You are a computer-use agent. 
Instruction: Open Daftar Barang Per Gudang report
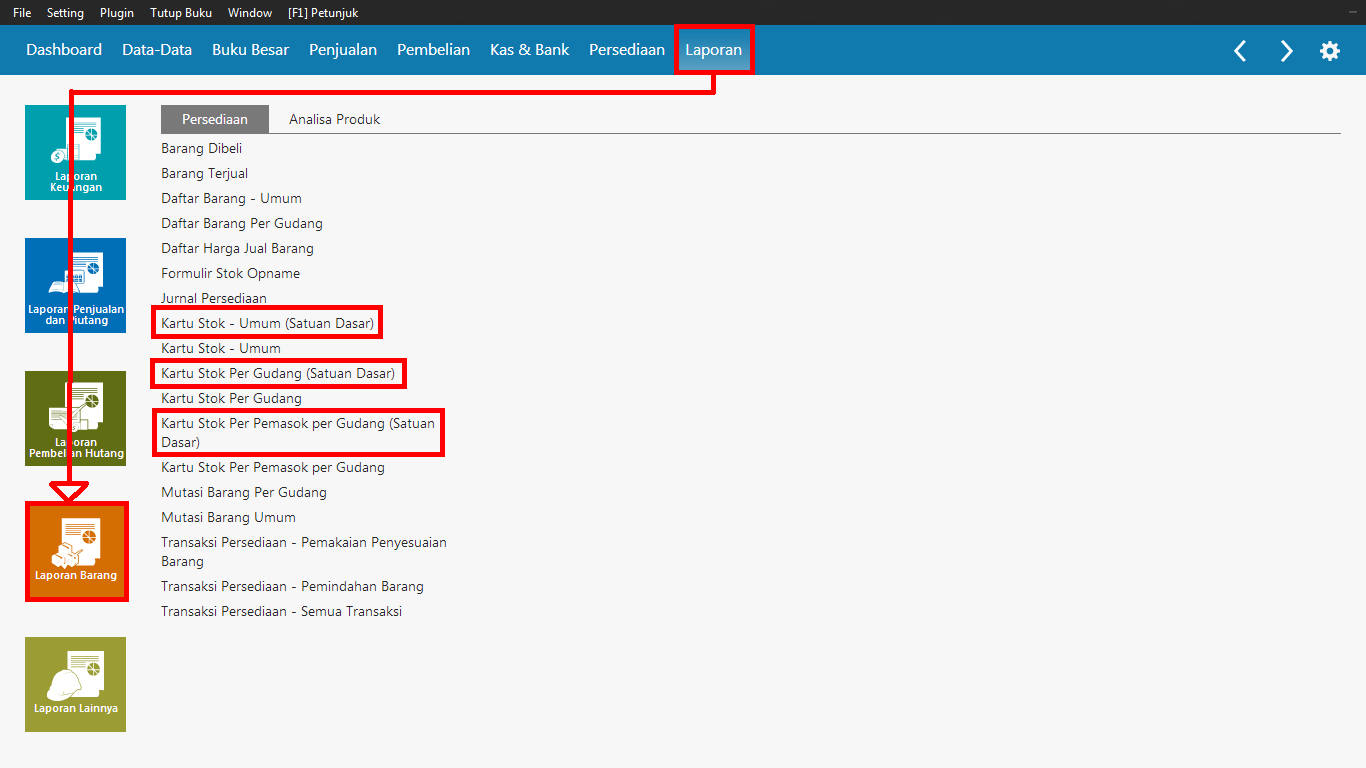pos(242,223)
